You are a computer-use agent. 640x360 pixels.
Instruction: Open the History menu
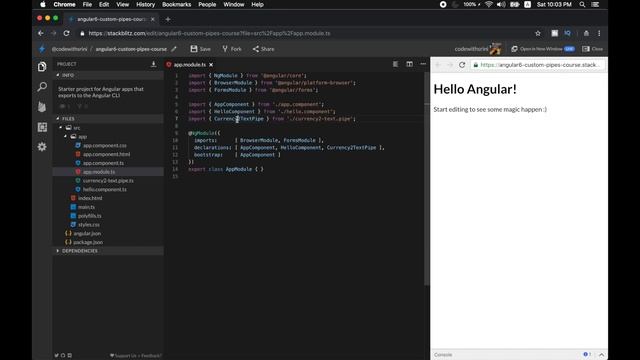point(145,4)
